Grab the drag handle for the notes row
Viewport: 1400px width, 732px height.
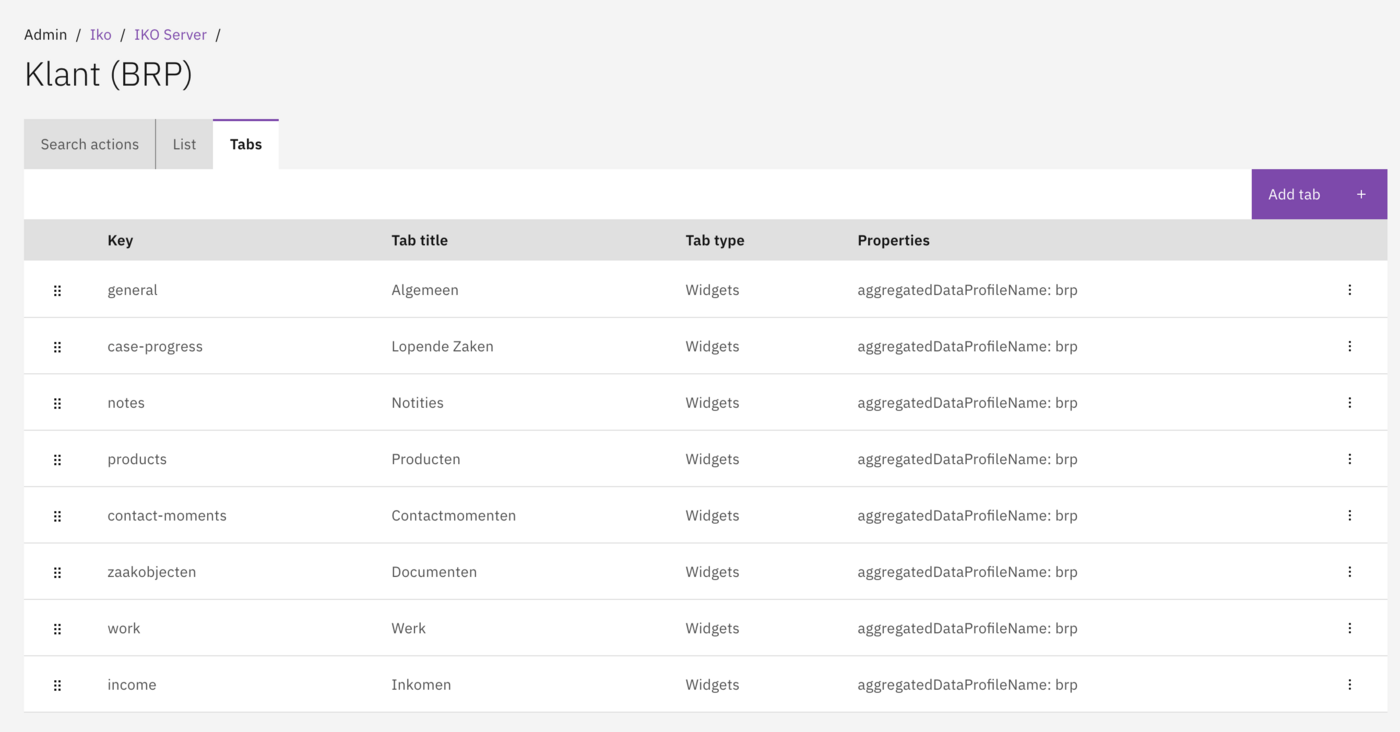tap(57, 403)
